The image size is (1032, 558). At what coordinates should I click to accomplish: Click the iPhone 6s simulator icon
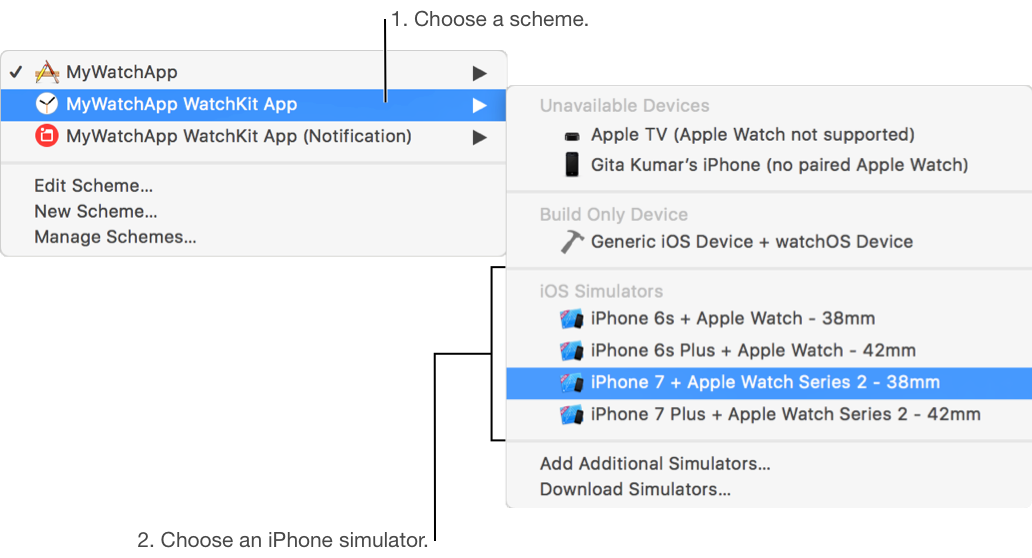tap(571, 319)
